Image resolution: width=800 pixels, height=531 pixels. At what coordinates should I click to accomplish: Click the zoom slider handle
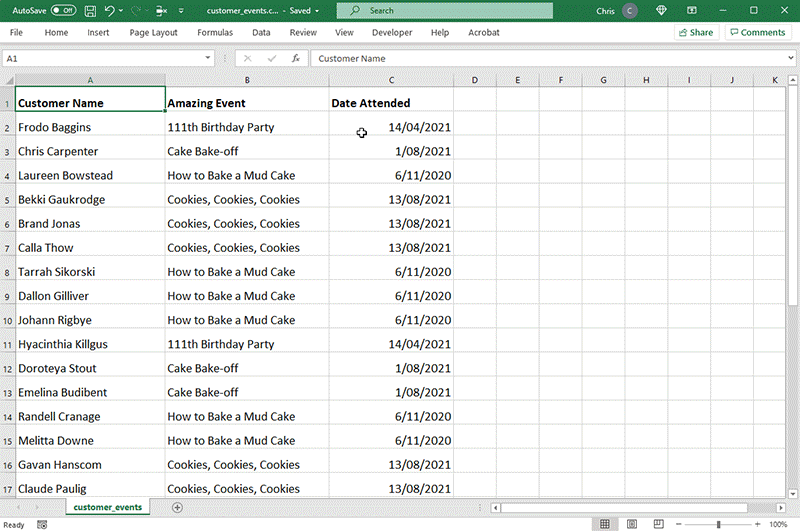718,524
